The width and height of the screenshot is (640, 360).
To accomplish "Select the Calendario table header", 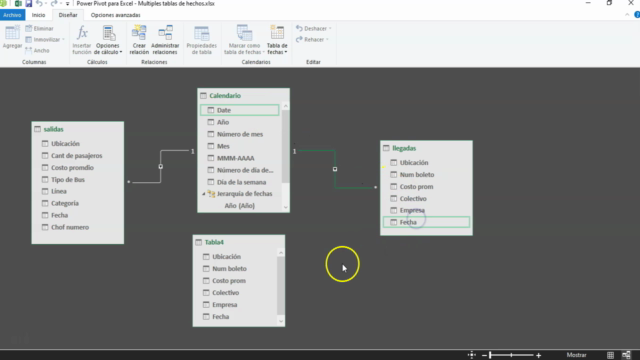I will tap(243, 96).
